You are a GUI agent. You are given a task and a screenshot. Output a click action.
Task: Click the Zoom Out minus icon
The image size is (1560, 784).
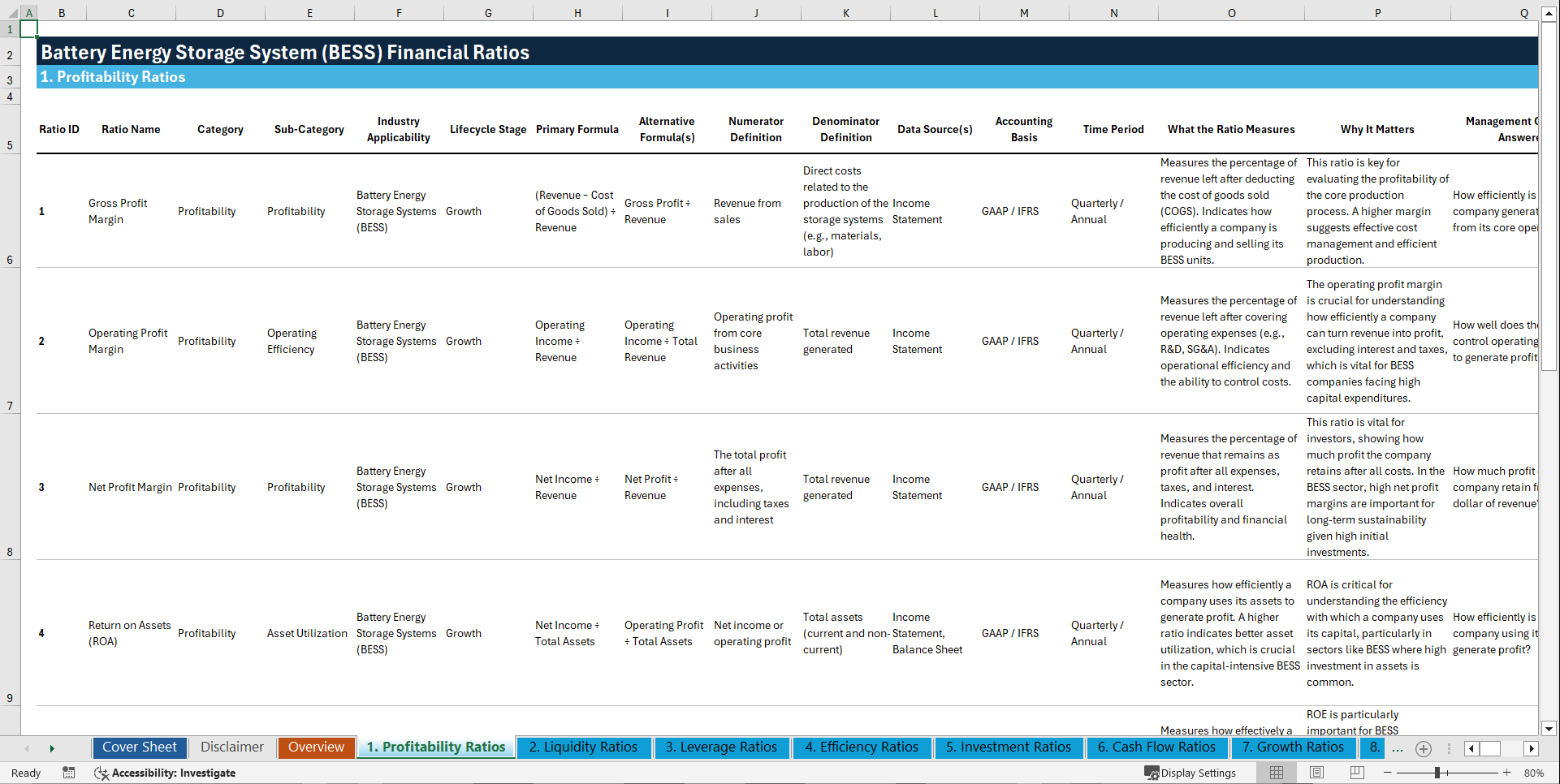[1389, 773]
